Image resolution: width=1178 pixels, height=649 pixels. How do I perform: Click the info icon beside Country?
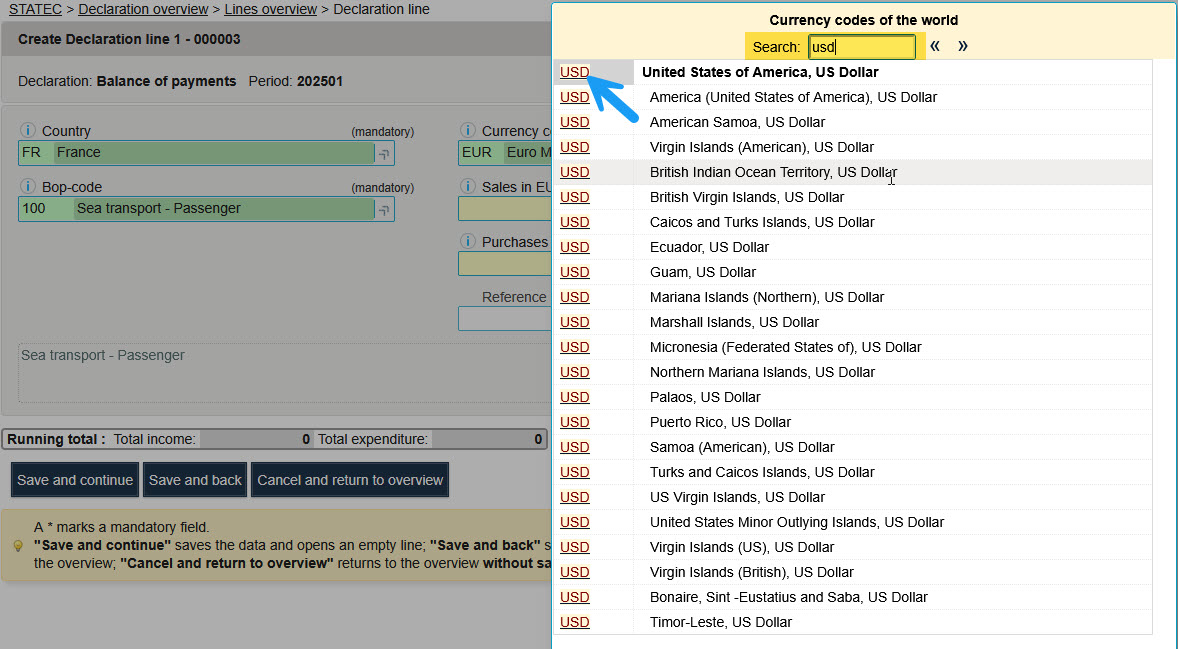[28, 131]
